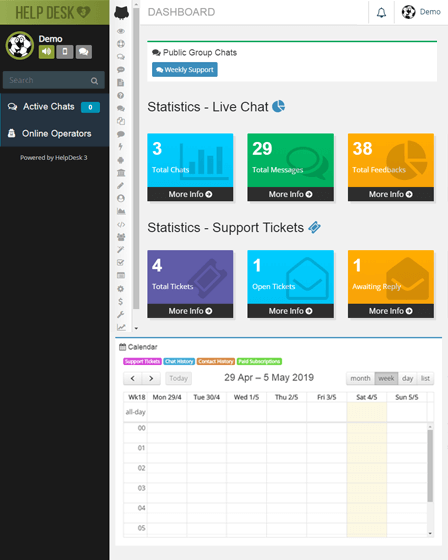The width and height of the screenshot is (448, 560).
Task: Click the Demo profile avatar in left panel
Action: 20,45
